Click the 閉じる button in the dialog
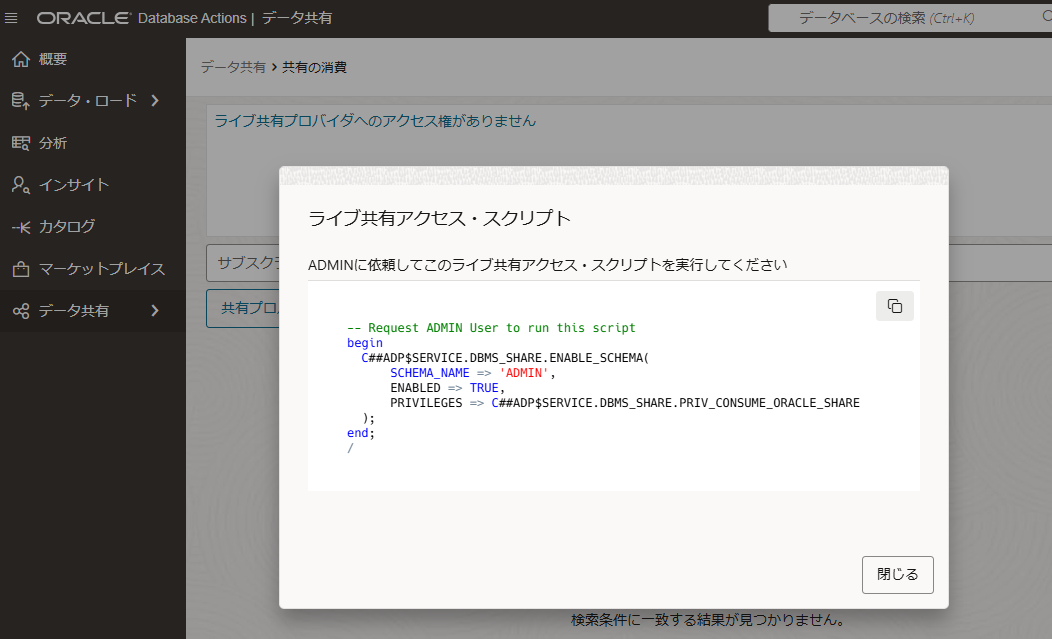Image resolution: width=1052 pixels, height=639 pixels. click(897, 575)
